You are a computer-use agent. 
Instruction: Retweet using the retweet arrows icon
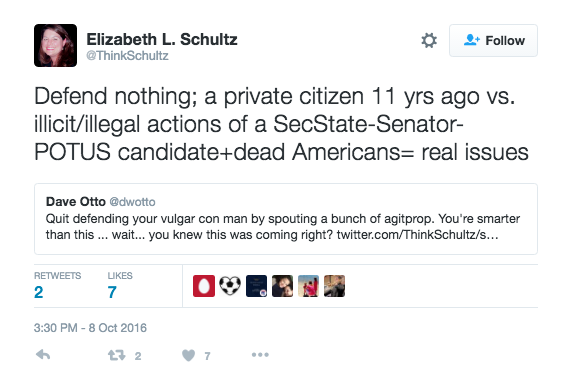pyautogui.click(x=117, y=355)
